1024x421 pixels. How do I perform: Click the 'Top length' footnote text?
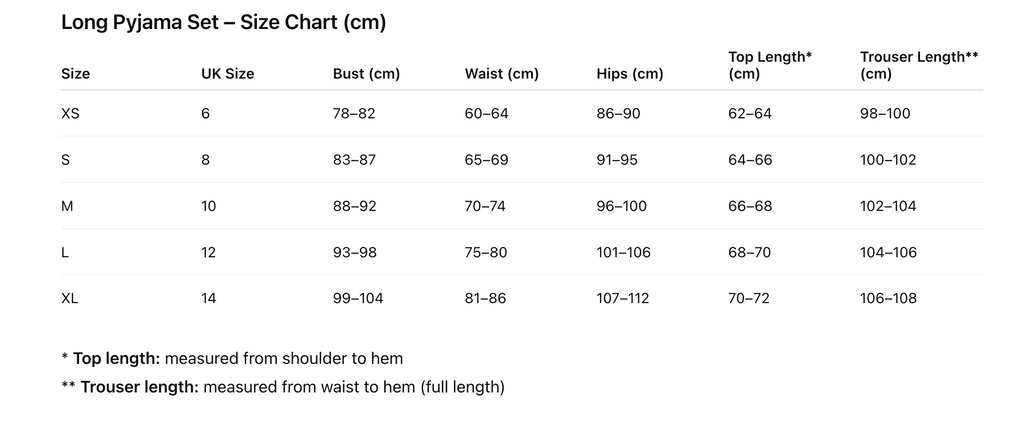point(232,358)
